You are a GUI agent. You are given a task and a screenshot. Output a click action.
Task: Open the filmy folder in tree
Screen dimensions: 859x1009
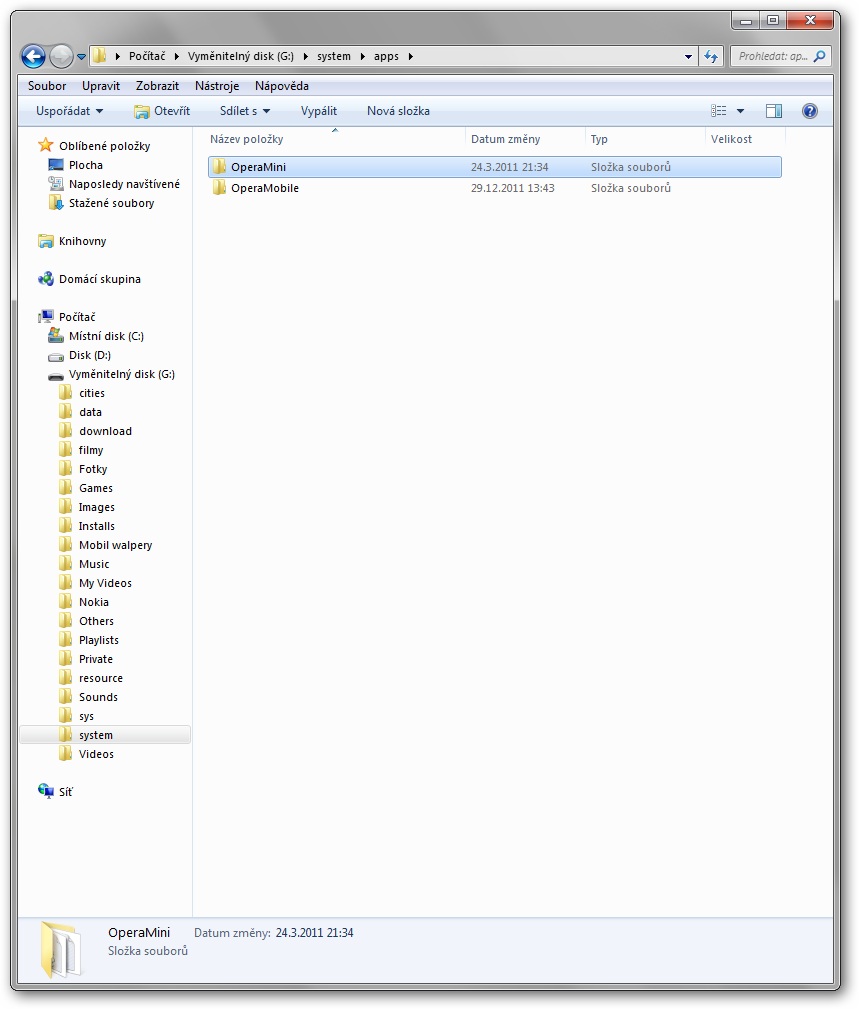(91, 450)
